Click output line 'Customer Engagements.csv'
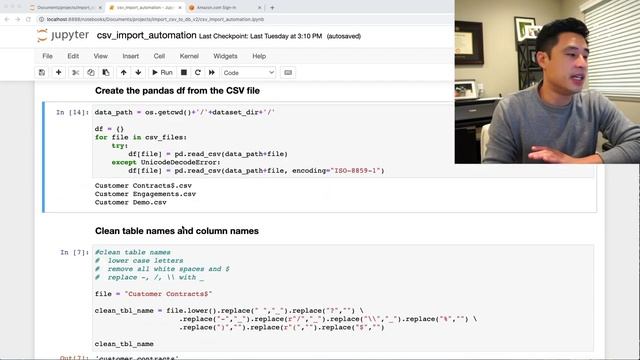 [145, 194]
